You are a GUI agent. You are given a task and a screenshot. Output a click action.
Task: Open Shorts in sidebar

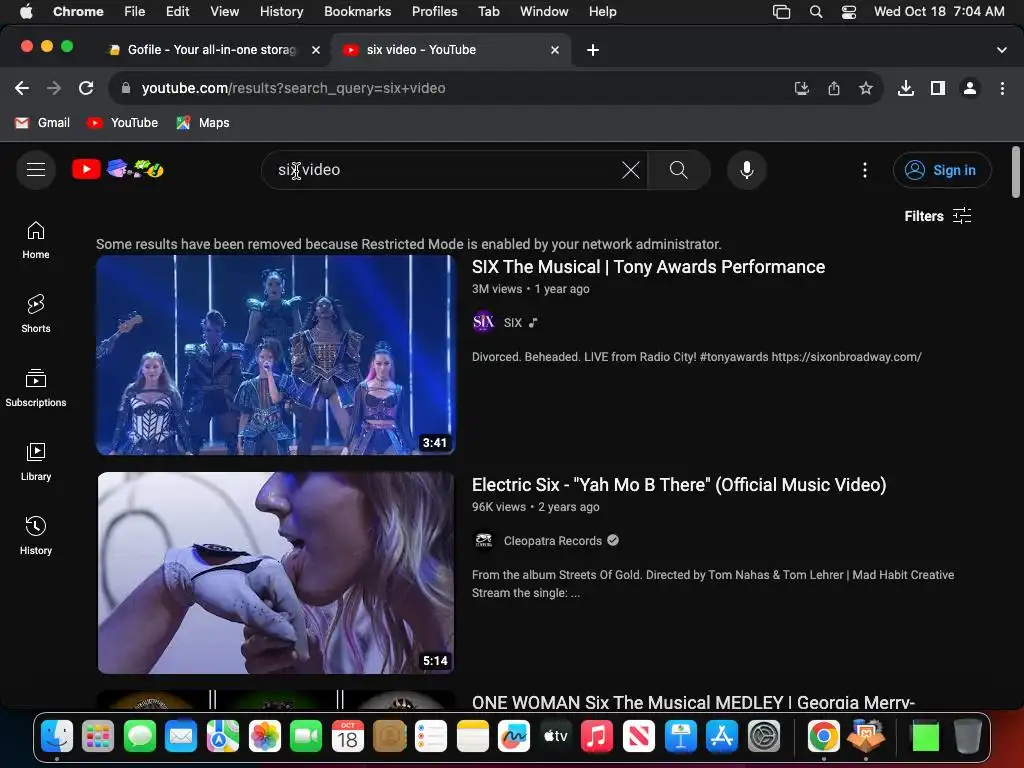pyautogui.click(x=36, y=314)
